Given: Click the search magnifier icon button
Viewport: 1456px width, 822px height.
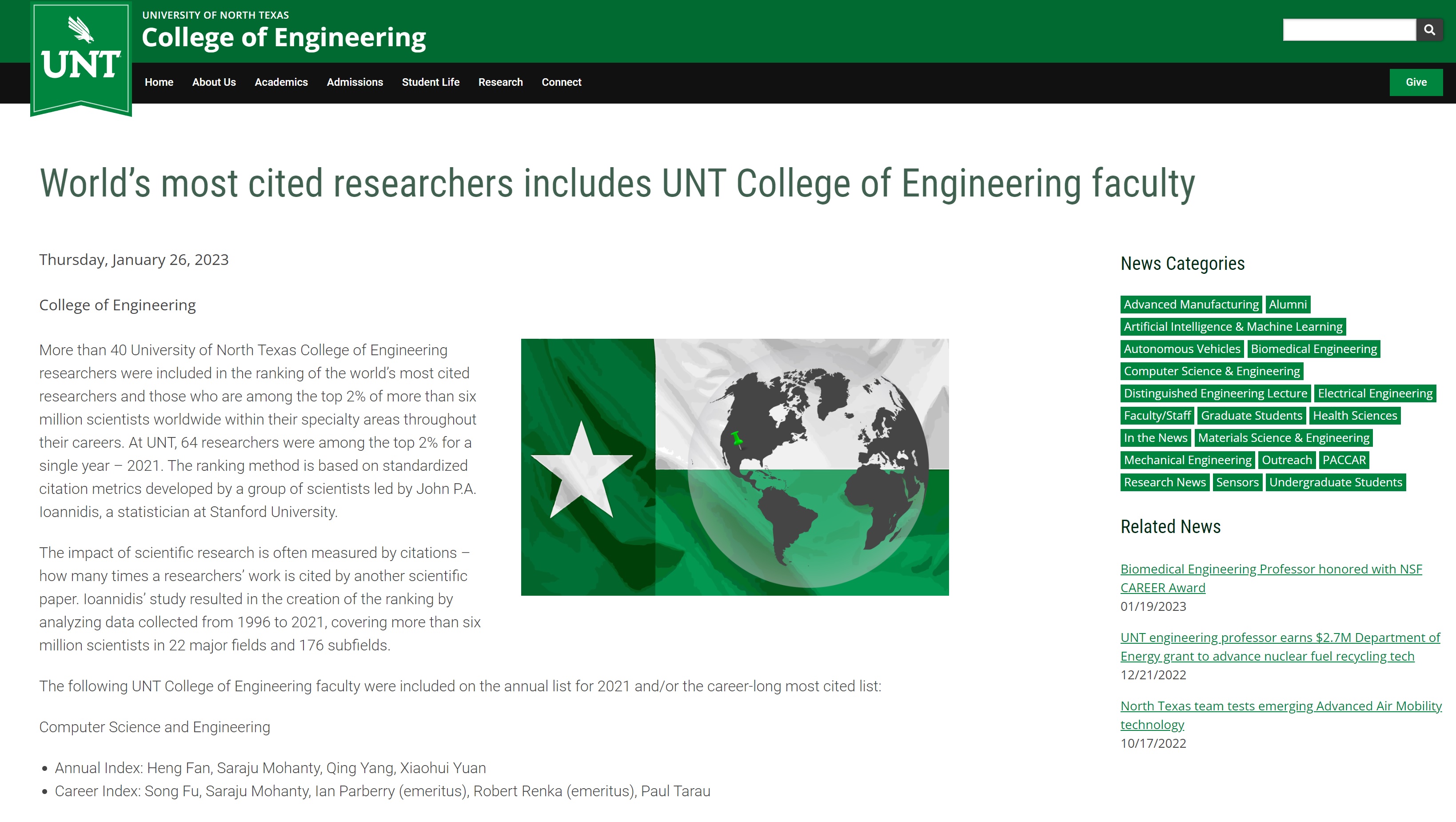Looking at the screenshot, I should click(1429, 30).
